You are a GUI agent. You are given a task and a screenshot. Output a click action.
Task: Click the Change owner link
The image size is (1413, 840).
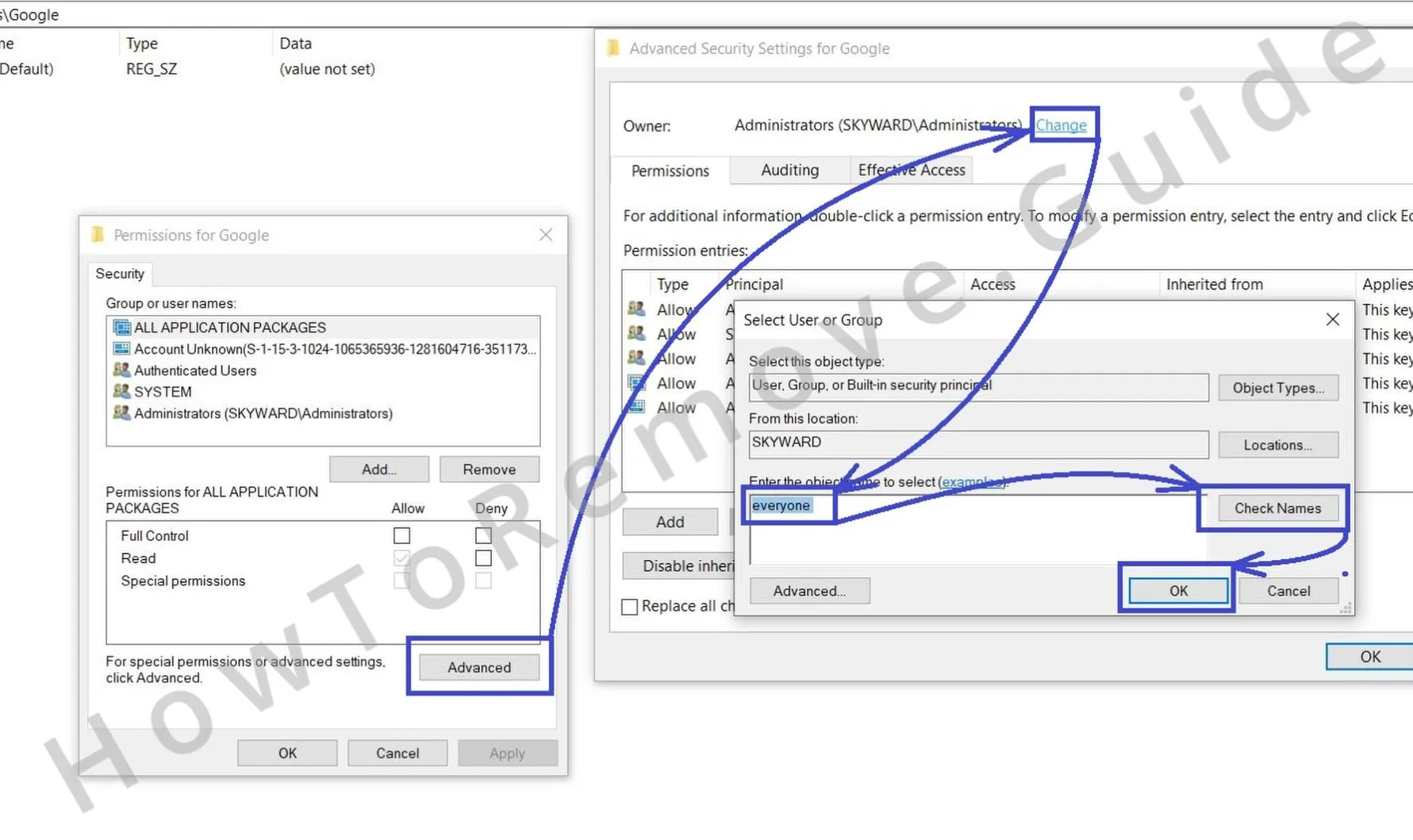1061,125
